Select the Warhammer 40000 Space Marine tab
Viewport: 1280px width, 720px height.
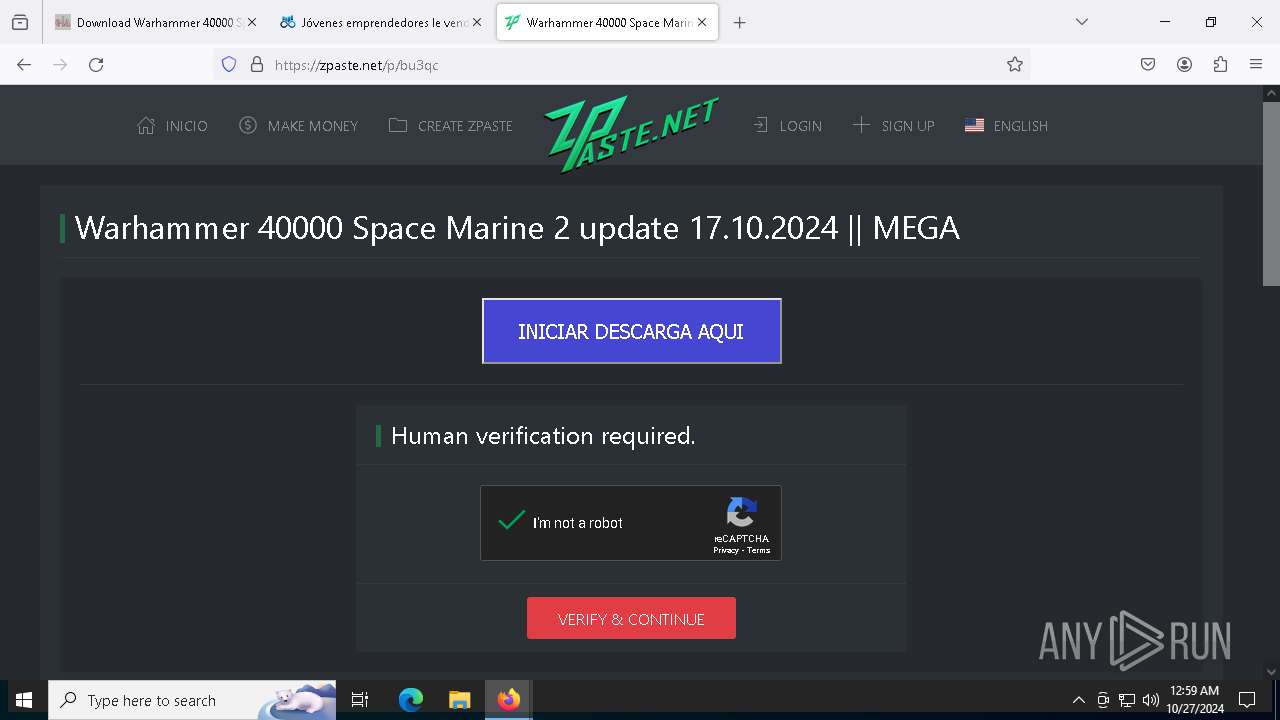pos(607,22)
